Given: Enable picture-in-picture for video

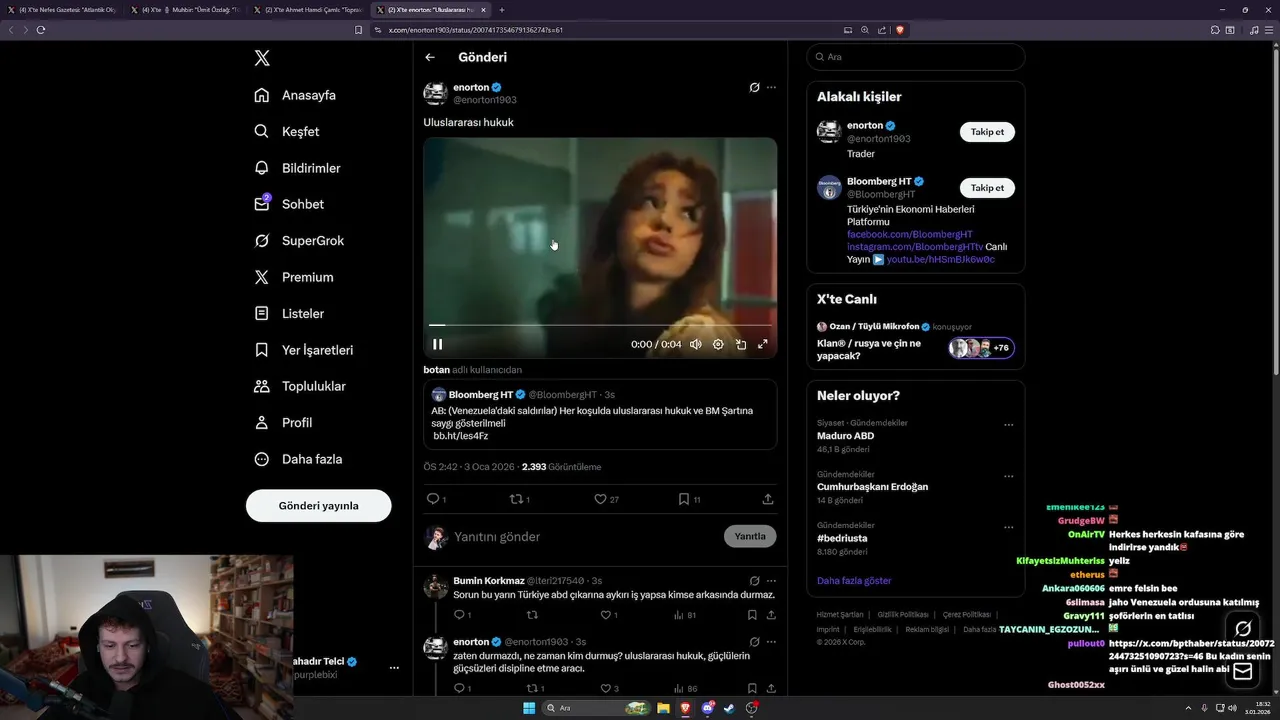Looking at the screenshot, I should 740,344.
